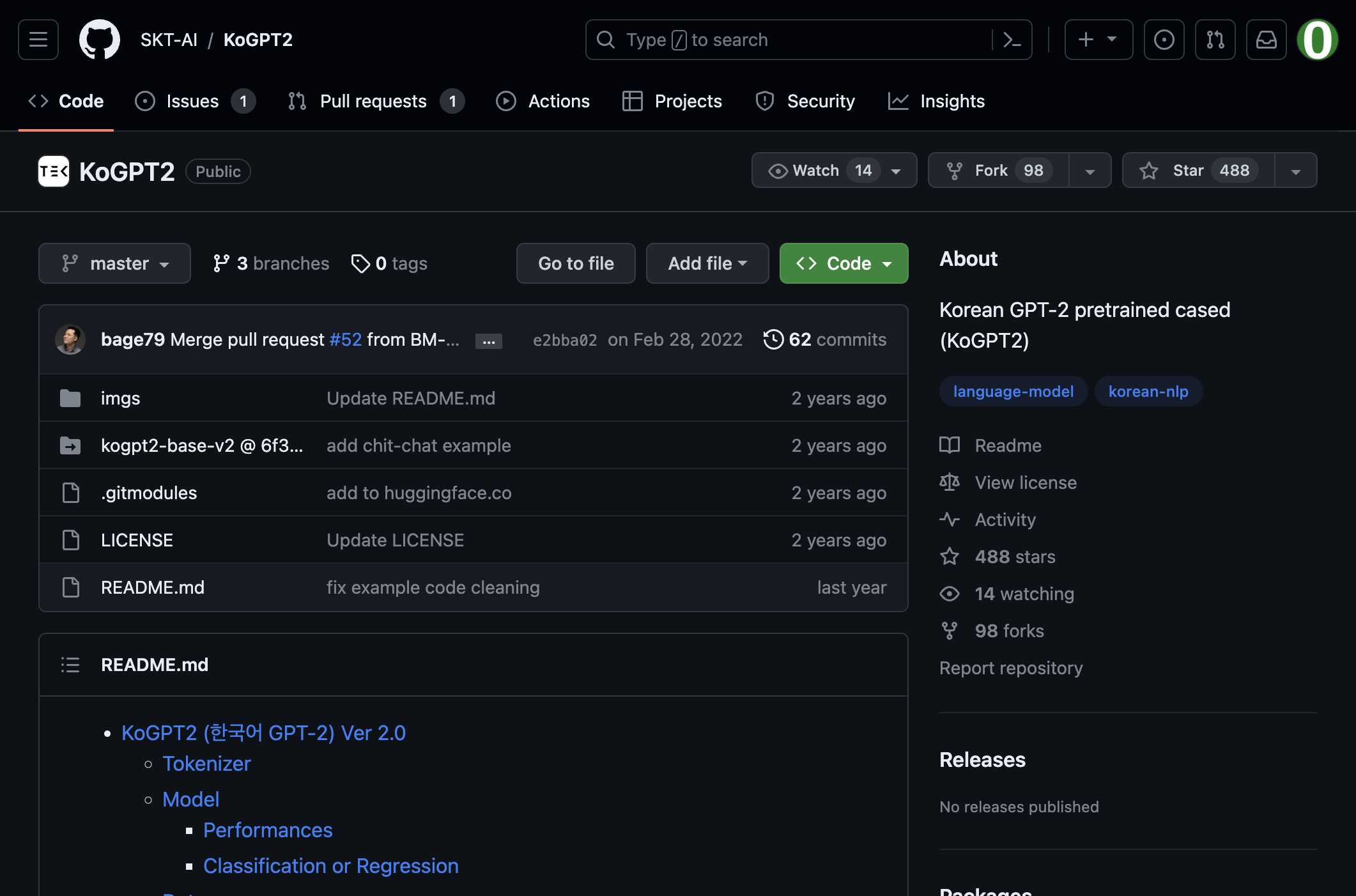The height and width of the screenshot is (896, 1356).
Task: Open the Performances readme anchor link
Action: 268,830
